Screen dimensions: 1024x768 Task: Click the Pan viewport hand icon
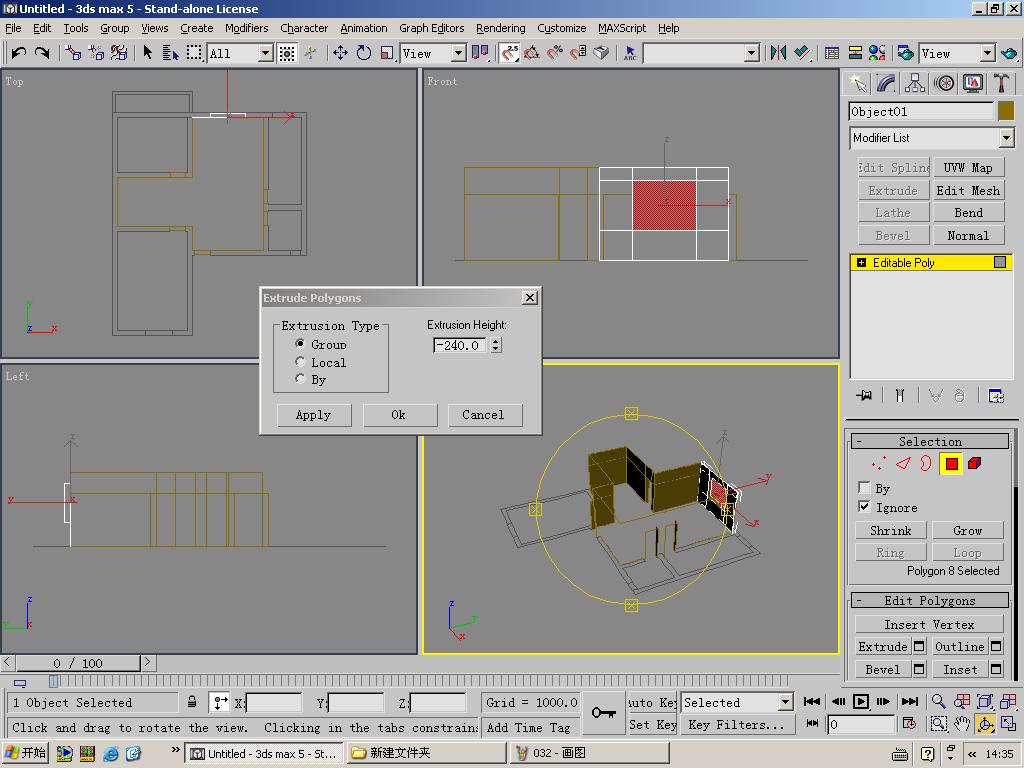(x=961, y=724)
